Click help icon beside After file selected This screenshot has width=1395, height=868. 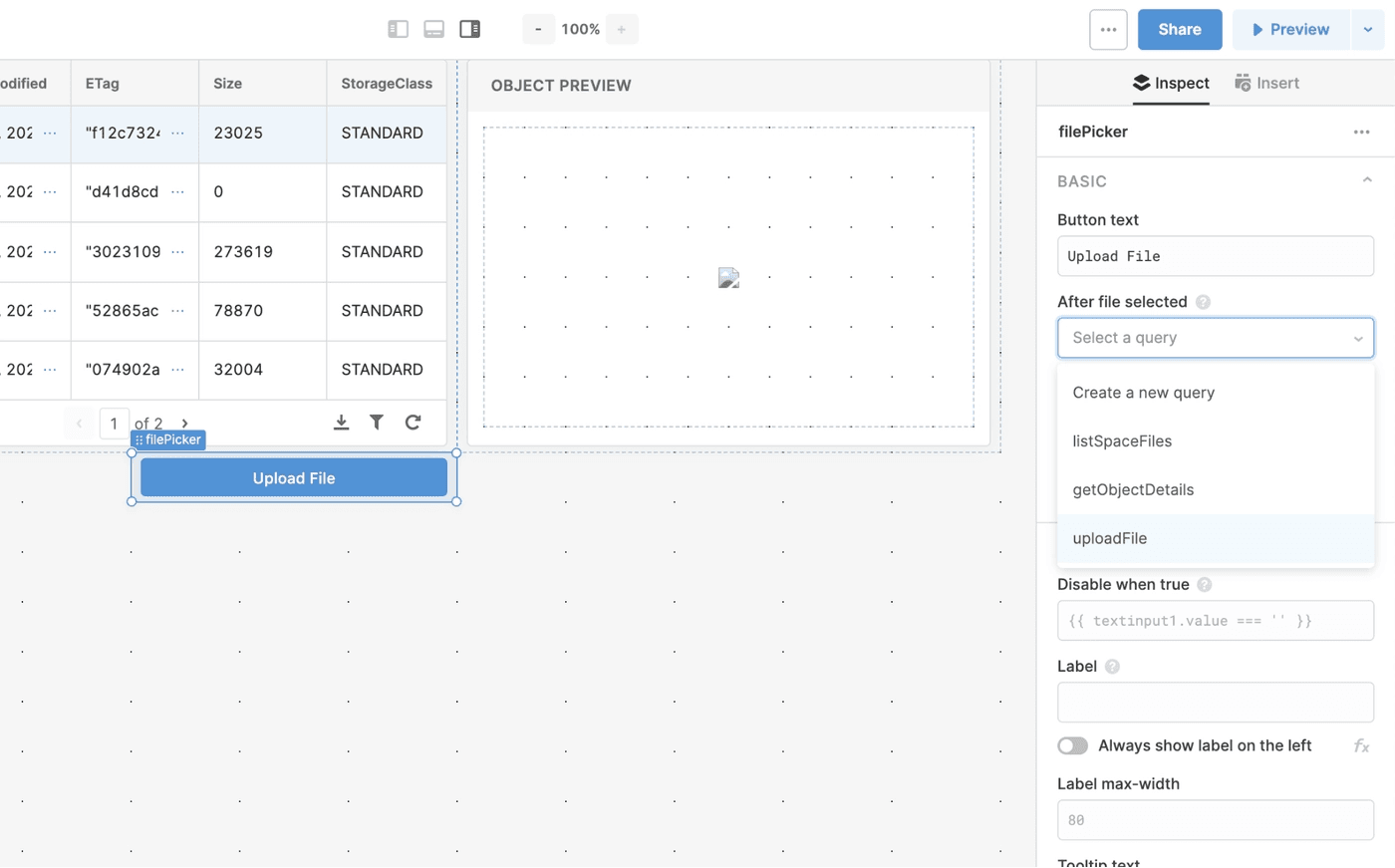[1203, 302]
